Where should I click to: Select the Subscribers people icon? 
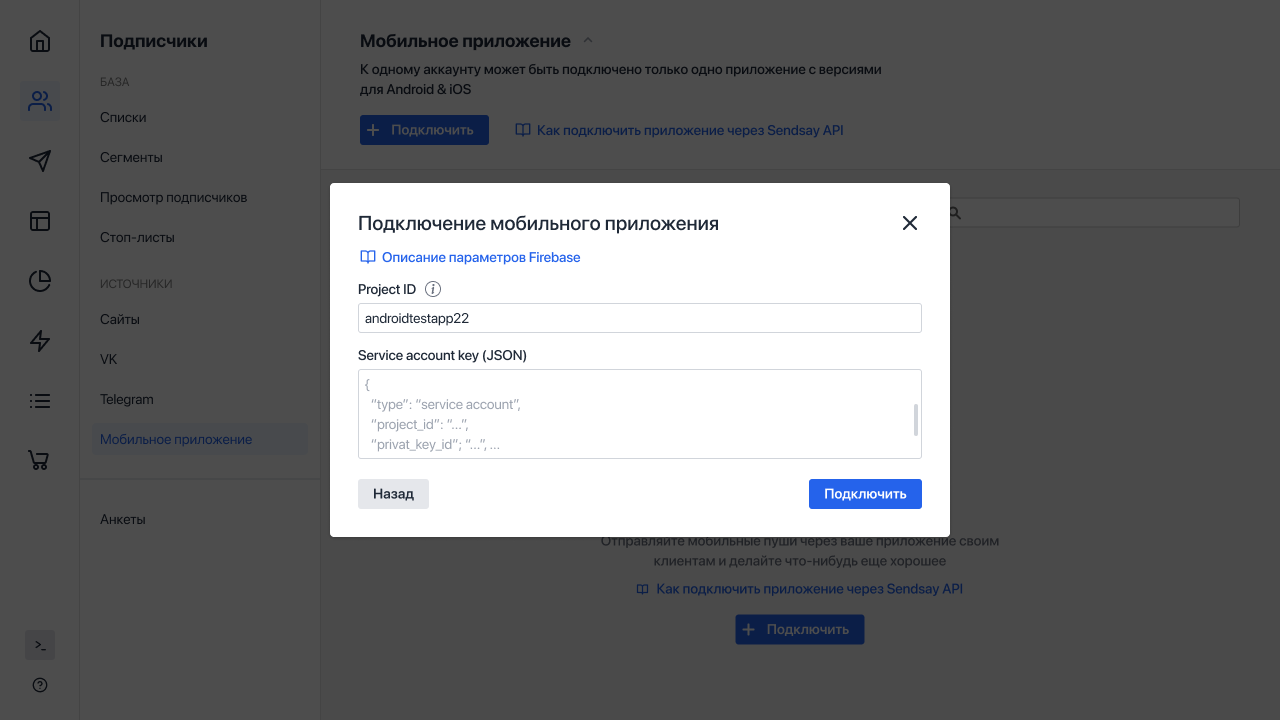(x=39, y=100)
